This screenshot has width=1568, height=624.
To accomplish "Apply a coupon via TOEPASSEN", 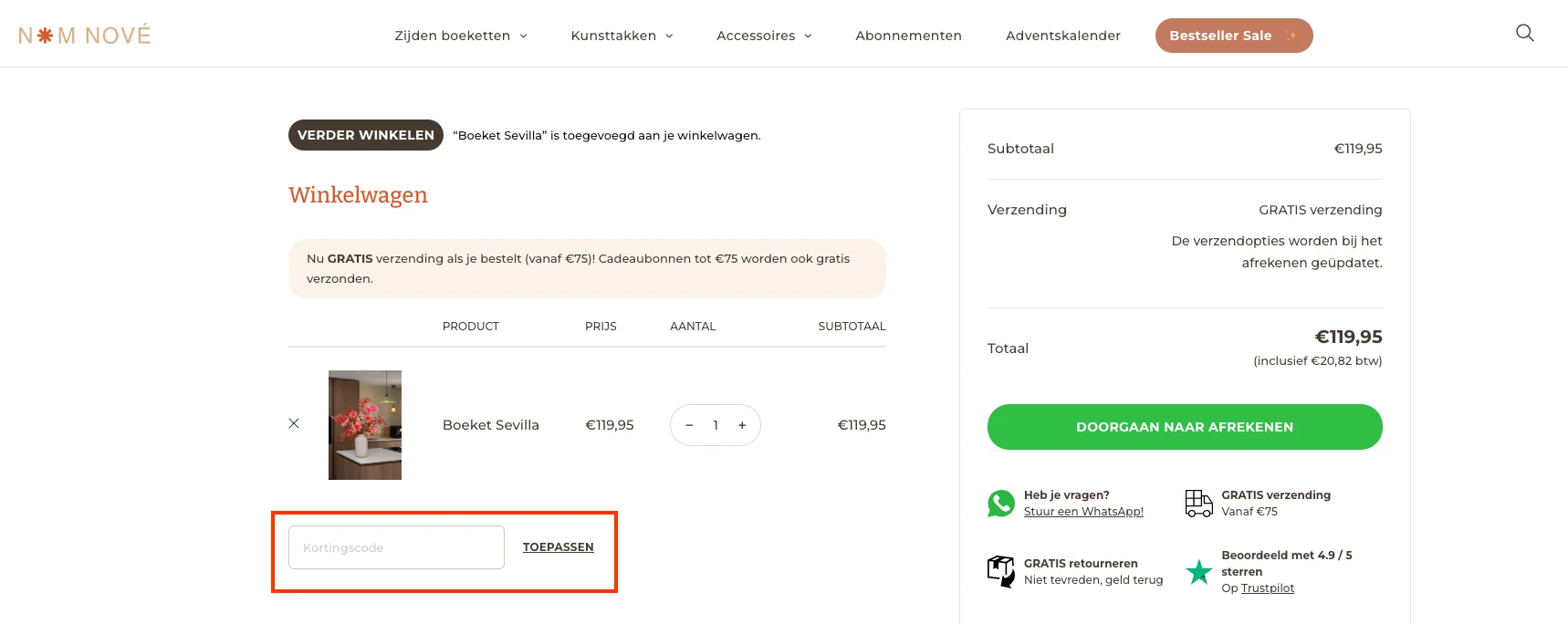I will (558, 546).
